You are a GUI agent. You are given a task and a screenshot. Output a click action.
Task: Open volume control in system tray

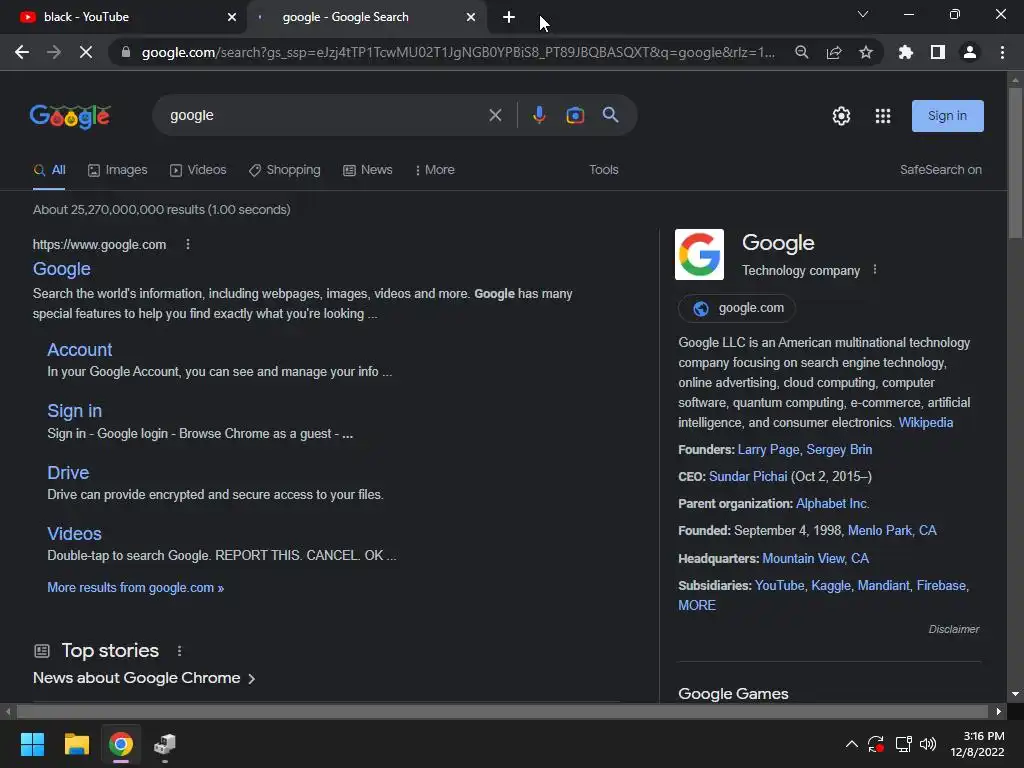(928, 744)
